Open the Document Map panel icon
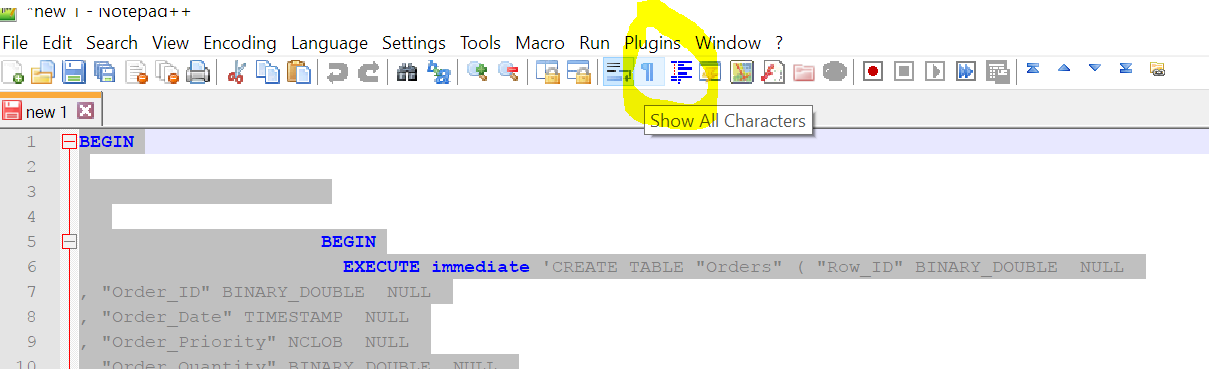 tap(741, 72)
